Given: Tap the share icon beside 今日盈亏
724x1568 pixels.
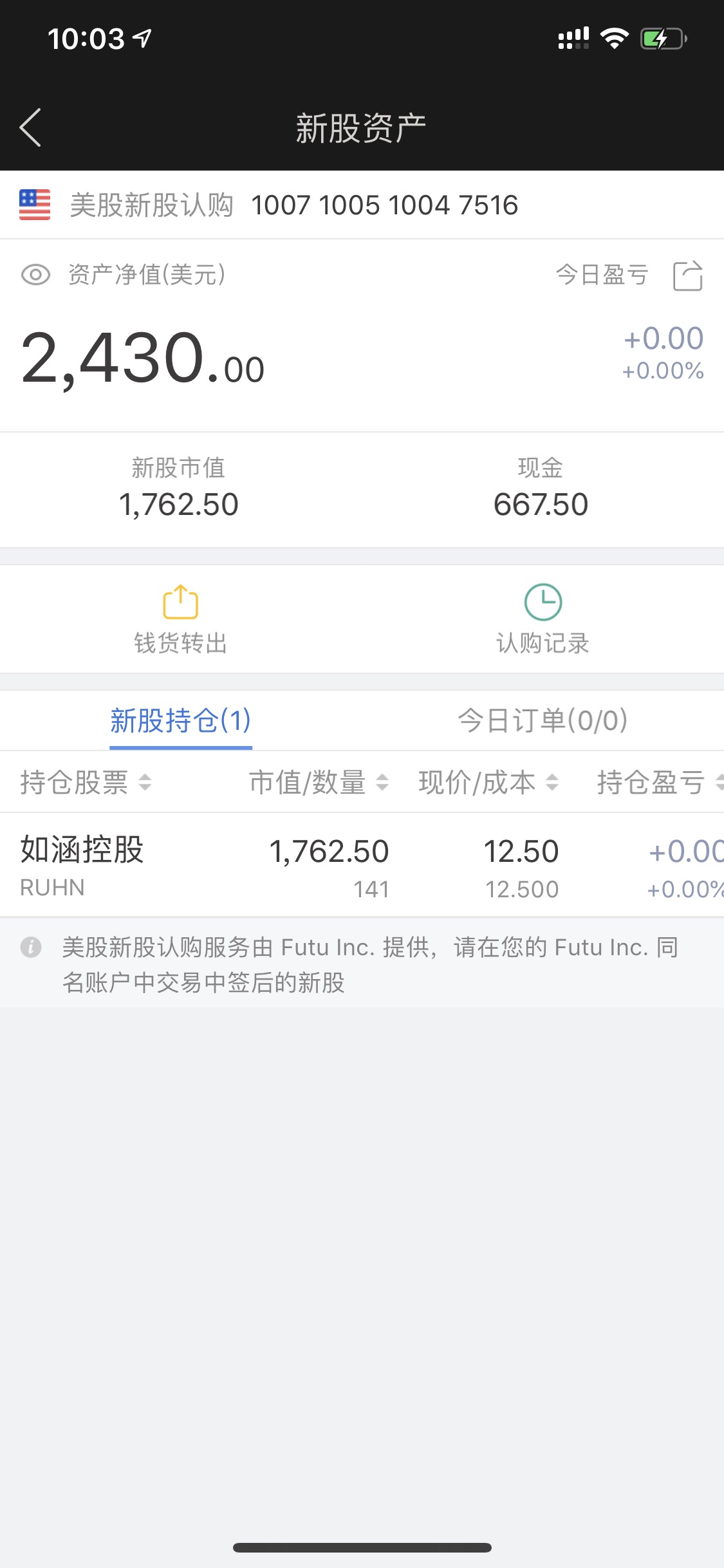Looking at the screenshot, I should [687, 276].
